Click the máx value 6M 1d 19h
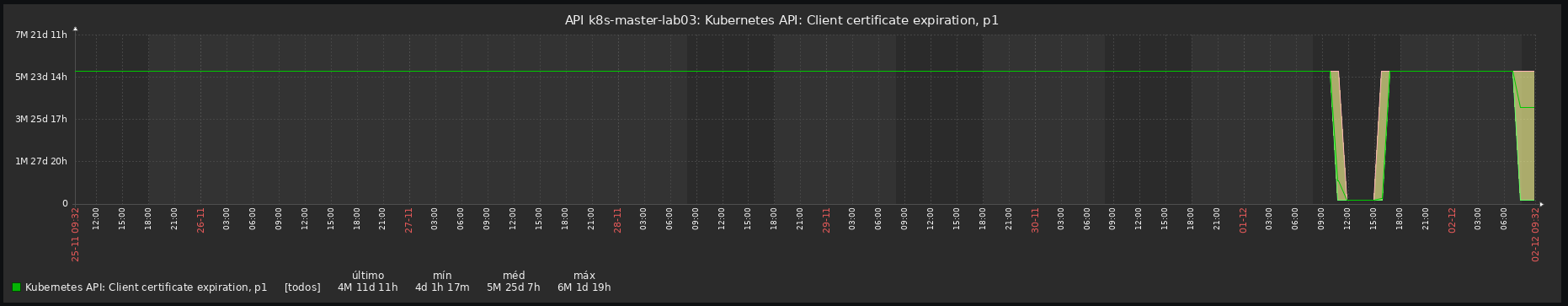Screen dimensions: 1568x306 click(x=584, y=287)
